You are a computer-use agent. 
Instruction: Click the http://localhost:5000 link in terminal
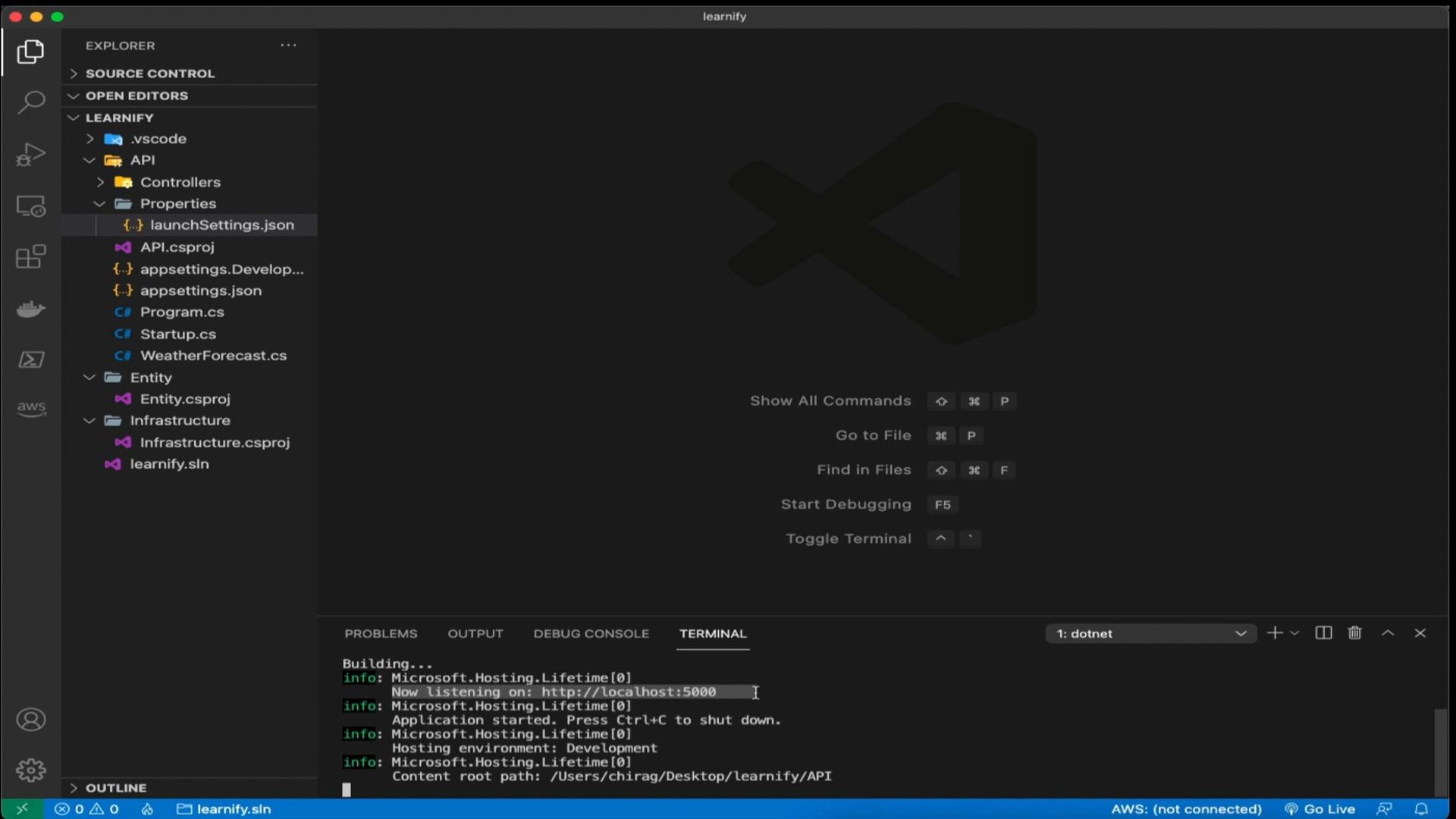pos(629,692)
